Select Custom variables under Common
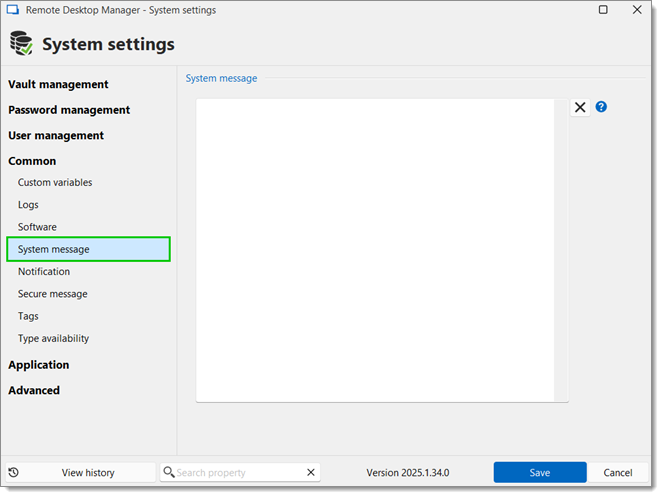Screen dimensions: 662x497 55,182
